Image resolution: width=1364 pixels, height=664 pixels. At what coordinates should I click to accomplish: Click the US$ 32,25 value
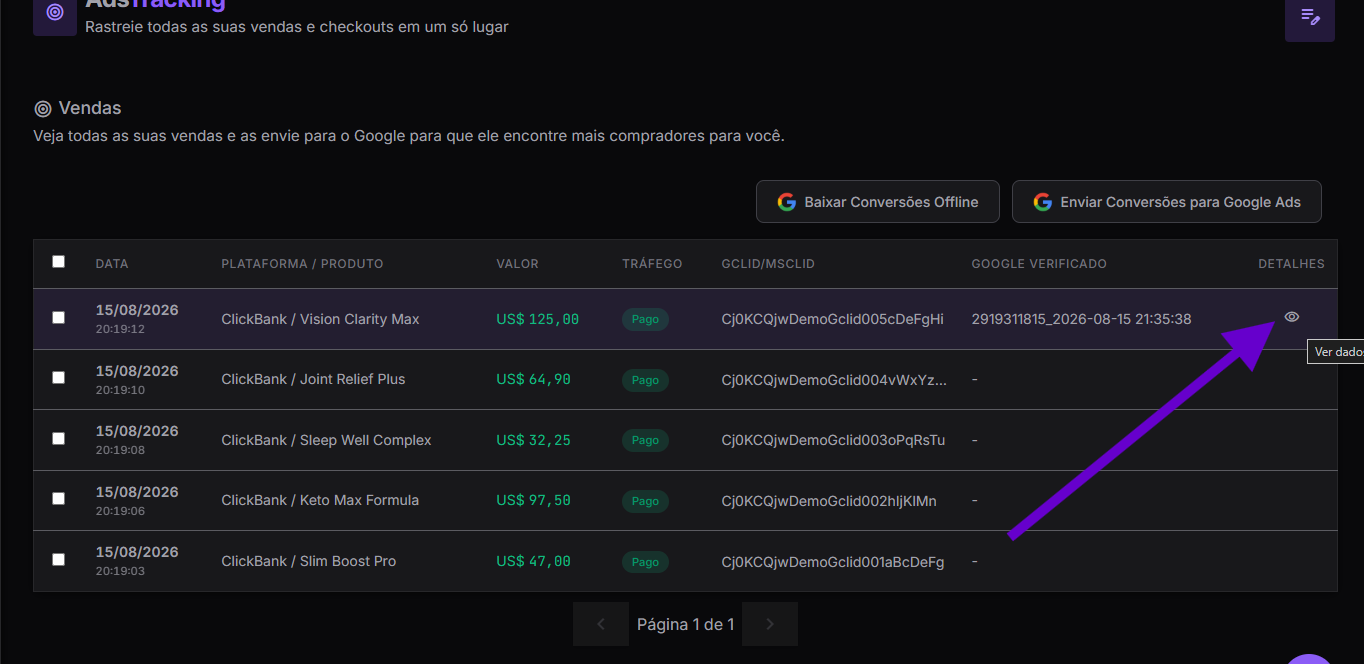pyautogui.click(x=533, y=440)
